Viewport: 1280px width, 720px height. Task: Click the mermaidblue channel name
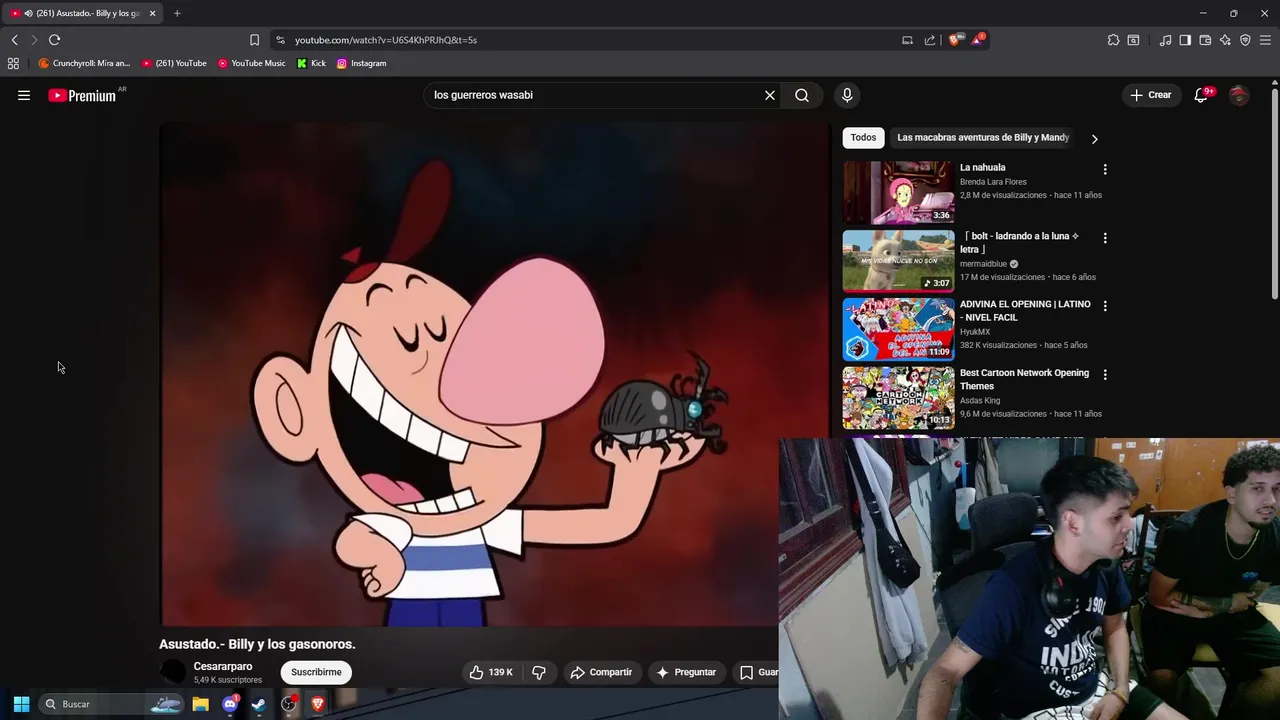click(x=983, y=264)
